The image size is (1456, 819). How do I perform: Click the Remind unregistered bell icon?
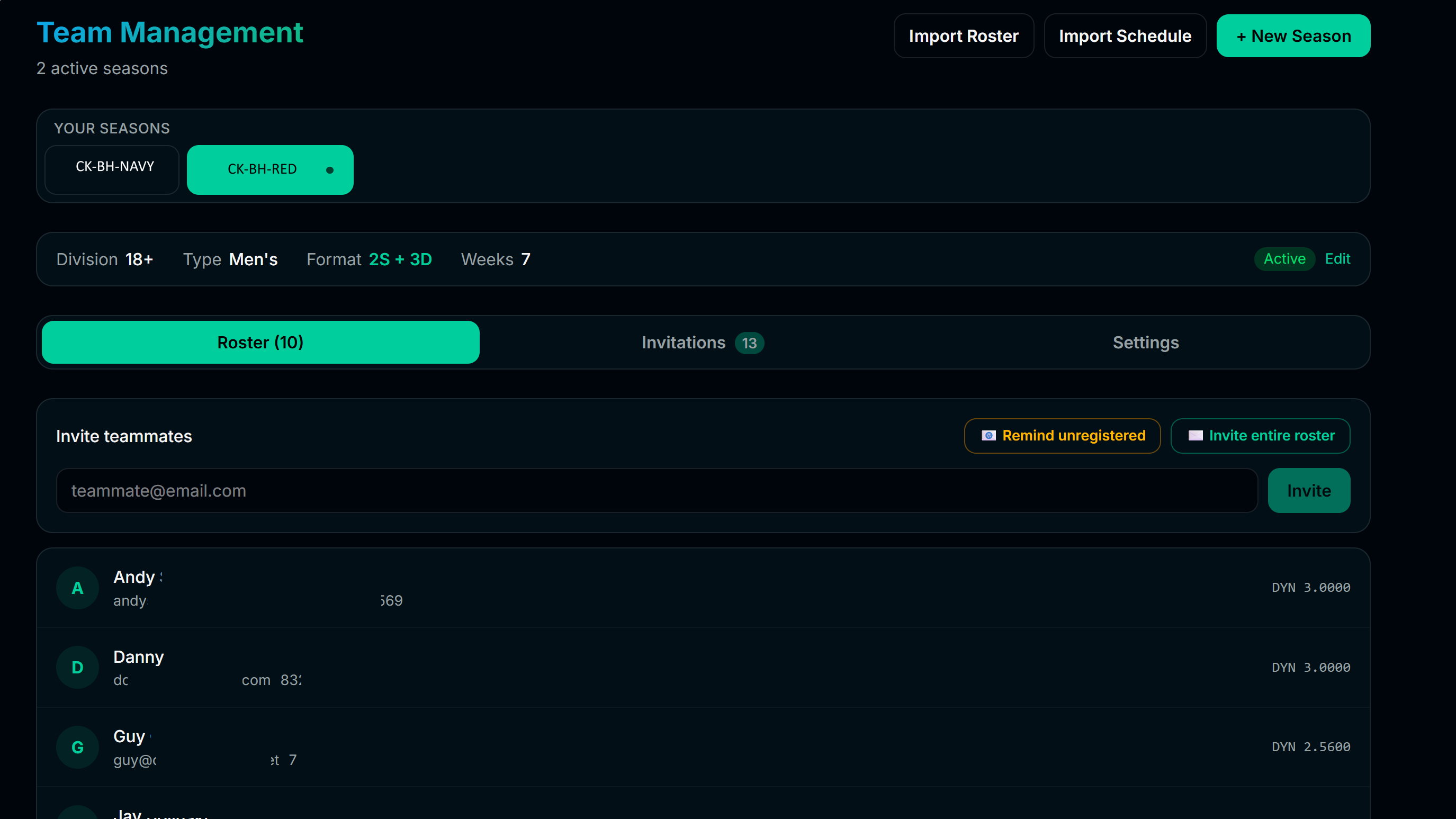pos(988,435)
